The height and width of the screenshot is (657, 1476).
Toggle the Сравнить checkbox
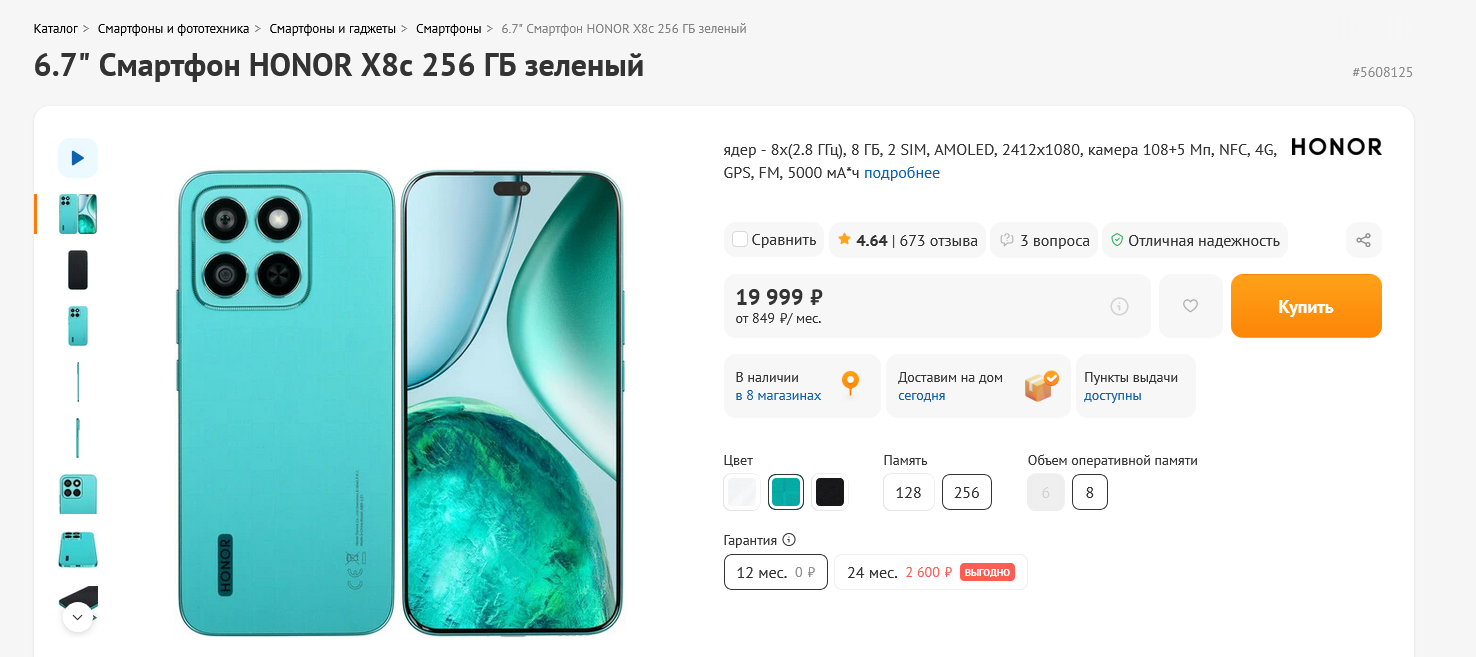(x=740, y=240)
